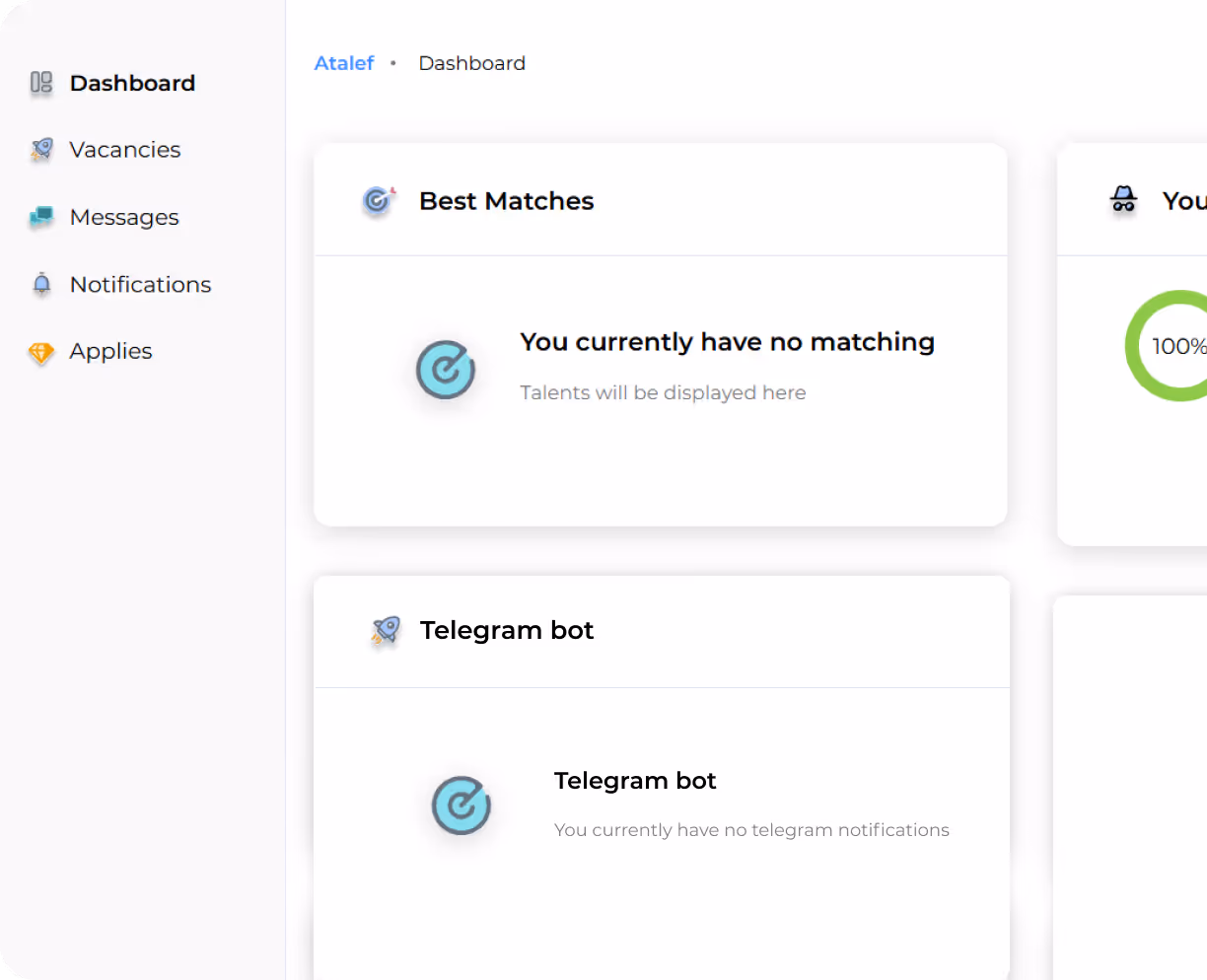Click the spy hat icon on right card
This screenshot has height=980, width=1207.
coord(1123,200)
